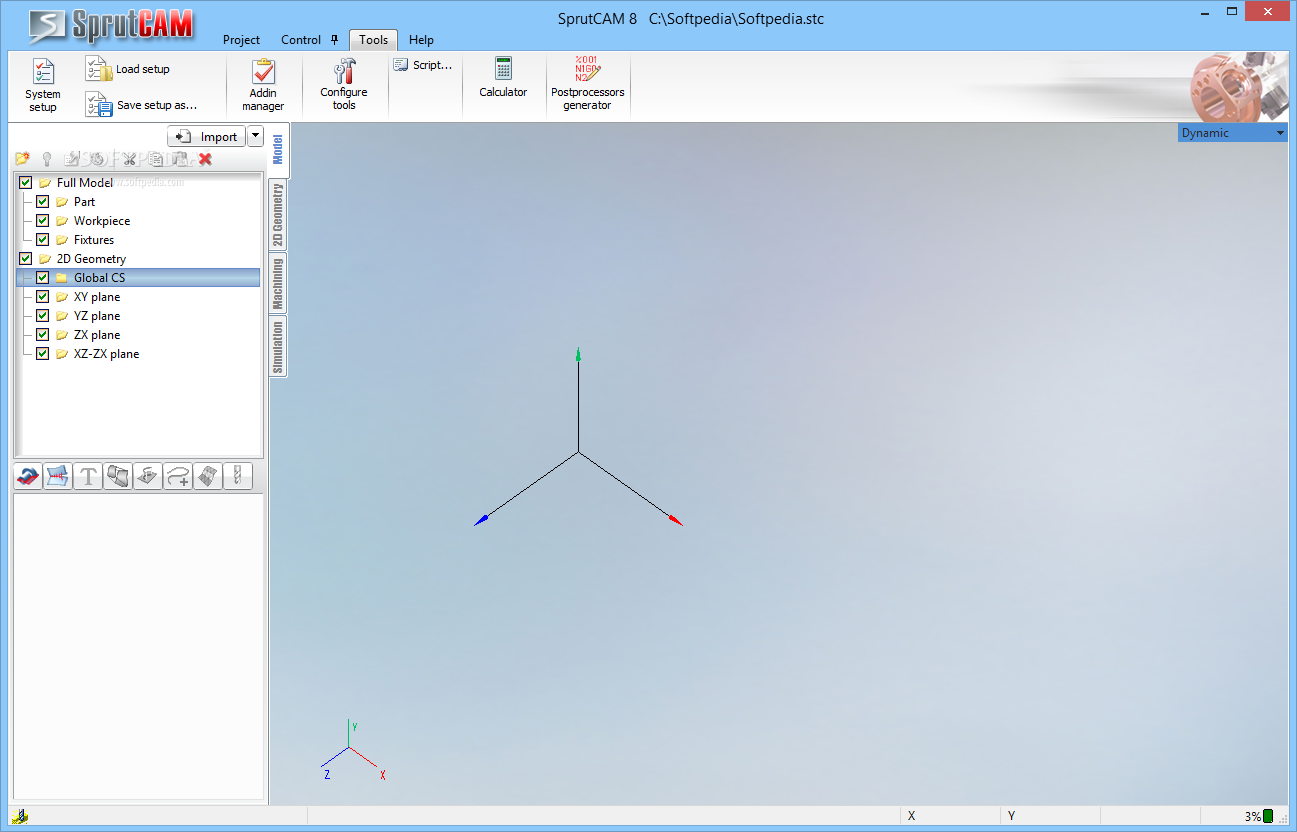Toggle the Global CS checkbox
This screenshot has height=832, width=1297.
[42, 278]
